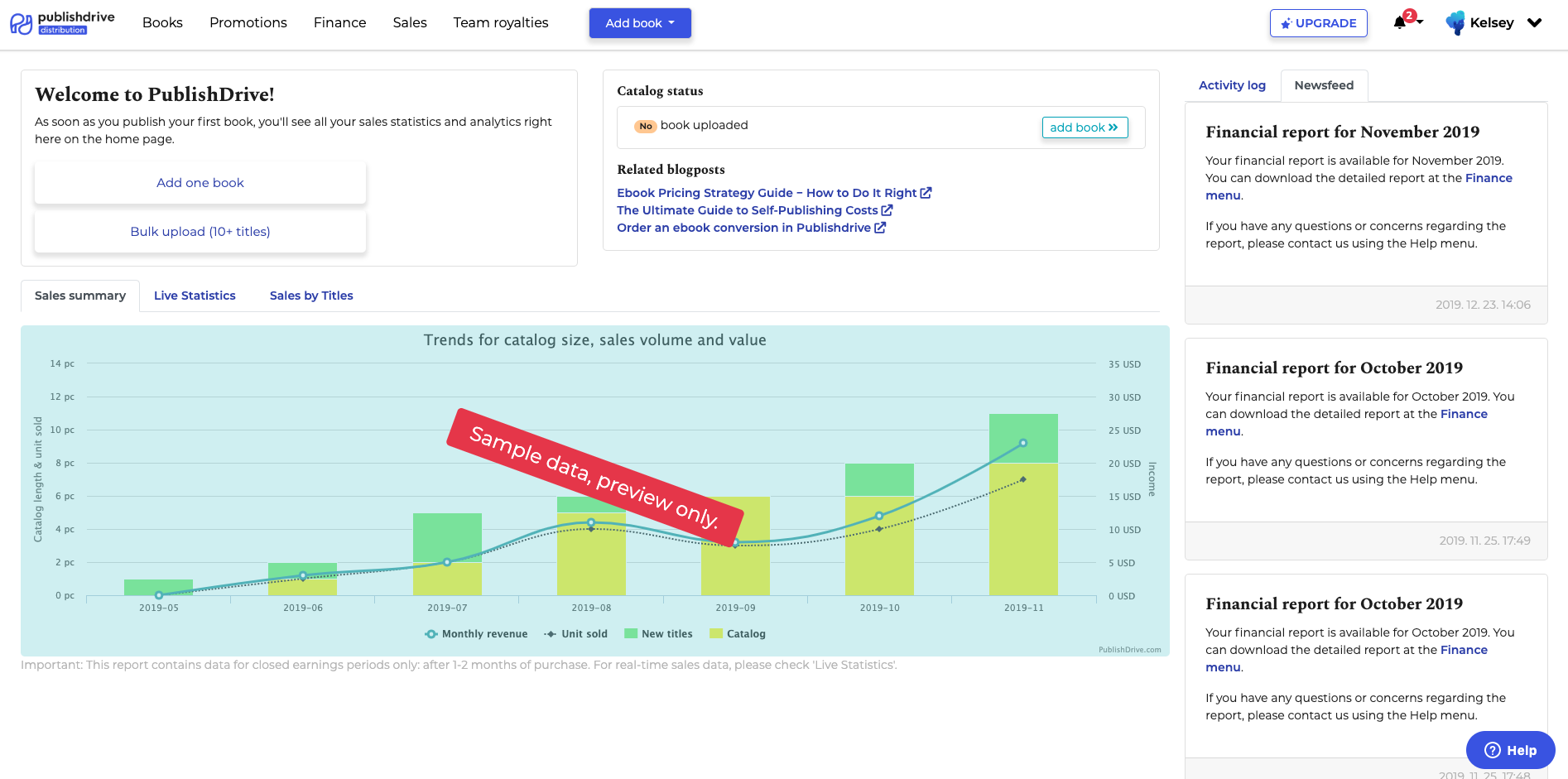Select the Sales summary tab
Viewport: 1568px width, 779px height.
[80, 296]
